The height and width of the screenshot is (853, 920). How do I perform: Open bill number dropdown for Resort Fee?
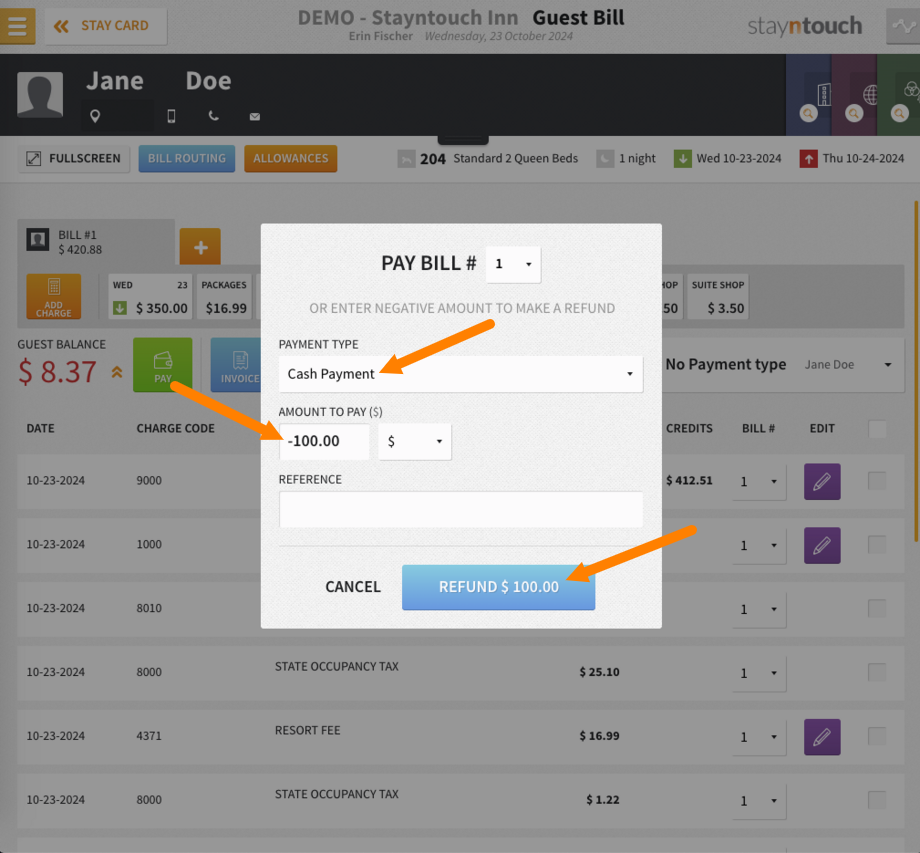point(759,737)
